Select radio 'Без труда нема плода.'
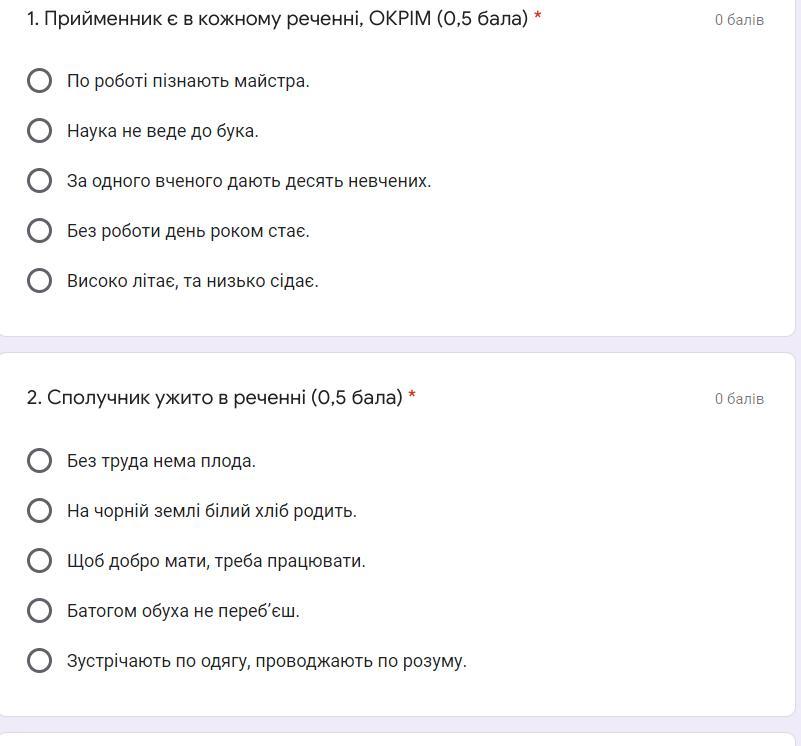The height and width of the screenshot is (746, 801). 39,461
